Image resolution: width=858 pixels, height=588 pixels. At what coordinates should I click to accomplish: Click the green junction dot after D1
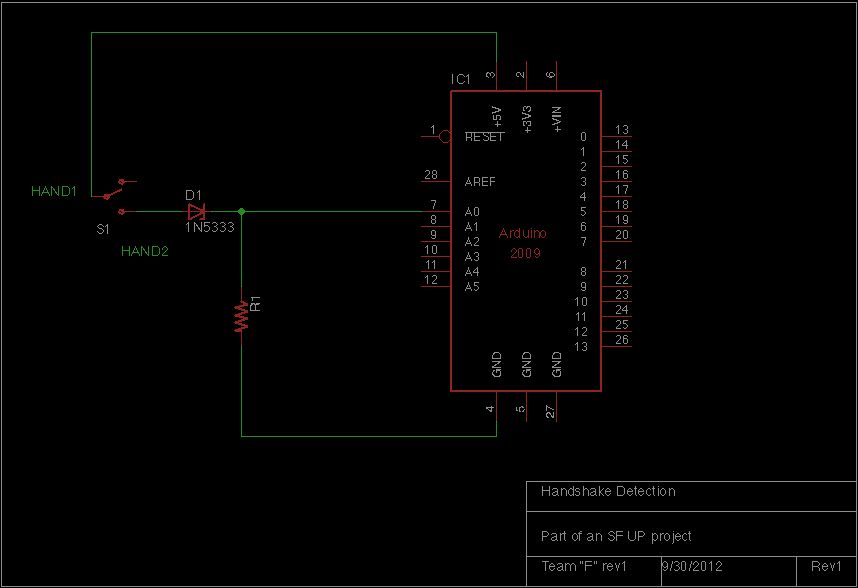coord(241,211)
